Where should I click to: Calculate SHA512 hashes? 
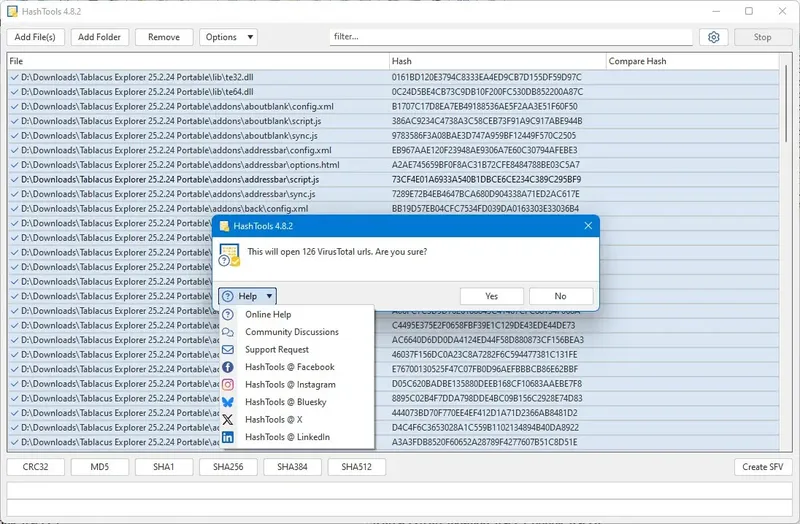[357, 467]
